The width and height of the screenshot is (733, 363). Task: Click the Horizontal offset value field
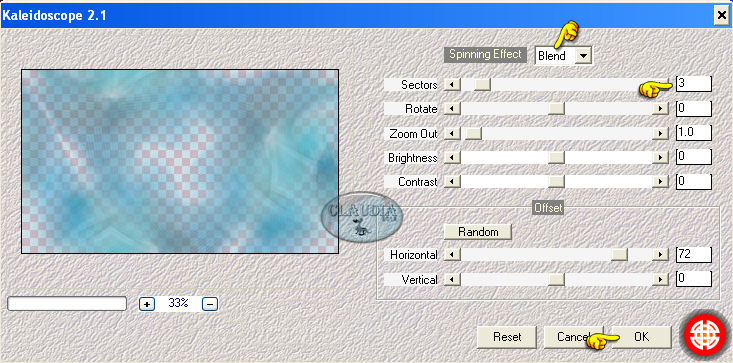click(x=694, y=255)
